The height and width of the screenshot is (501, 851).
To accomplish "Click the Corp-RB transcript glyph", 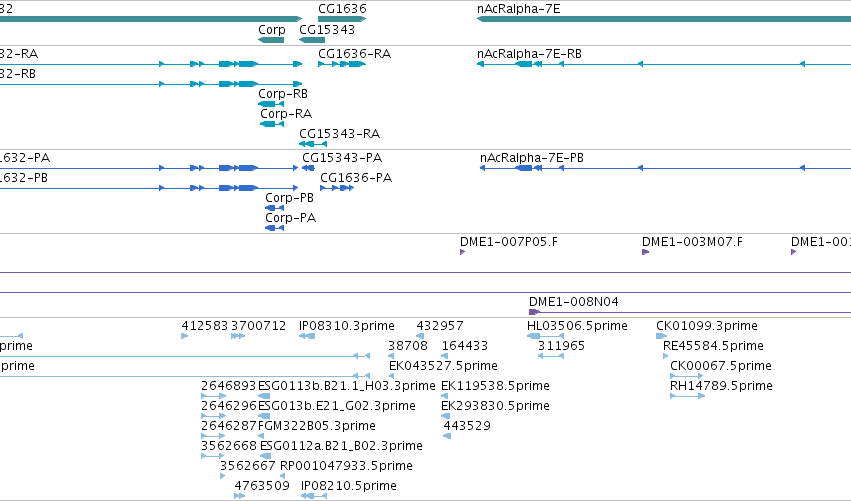I will pos(271,104).
